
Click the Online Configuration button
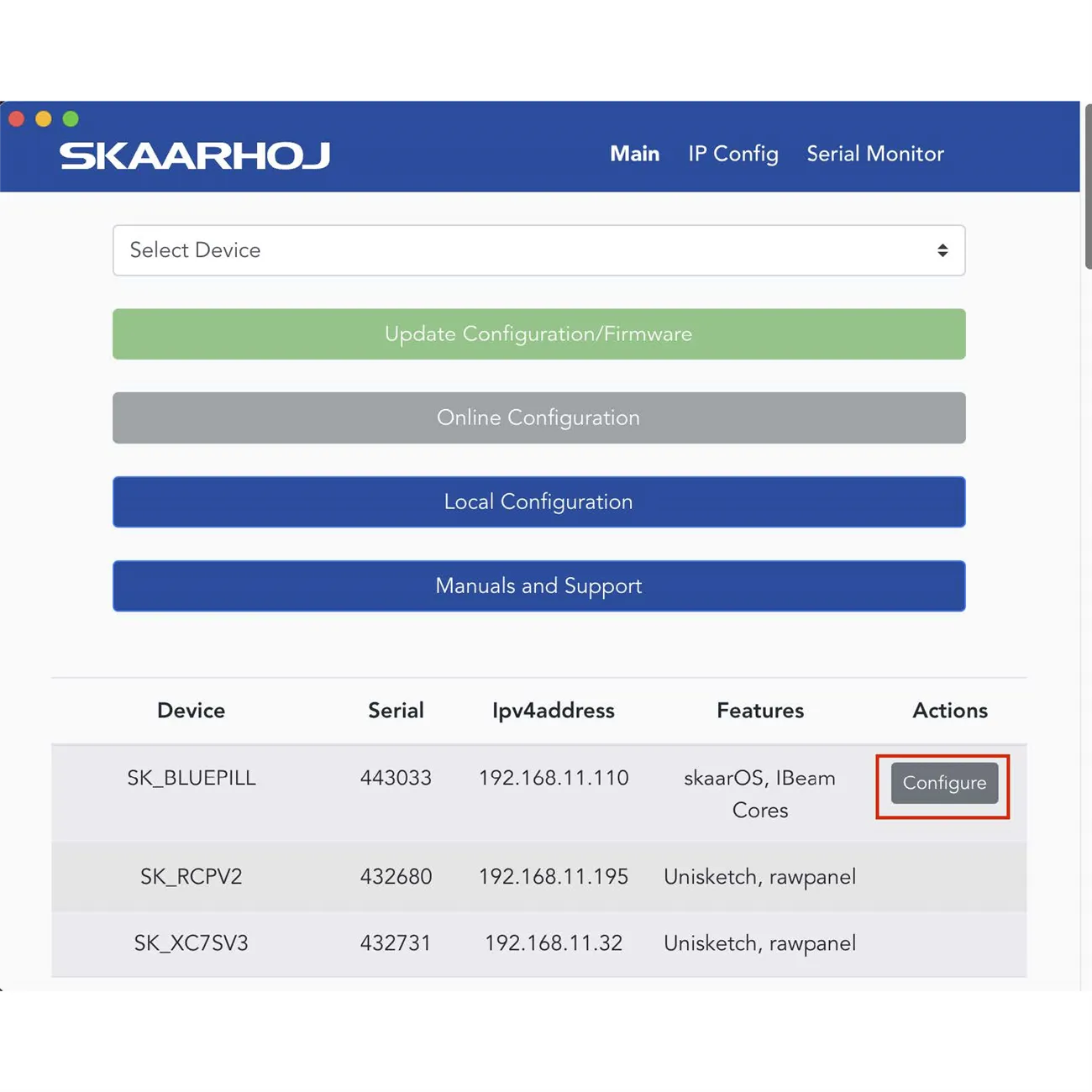point(538,417)
